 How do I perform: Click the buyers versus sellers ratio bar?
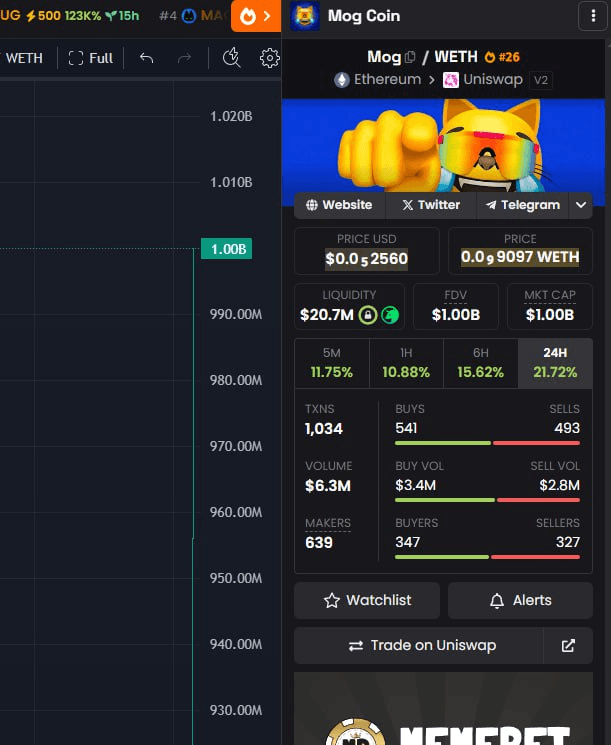pyautogui.click(x=487, y=557)
